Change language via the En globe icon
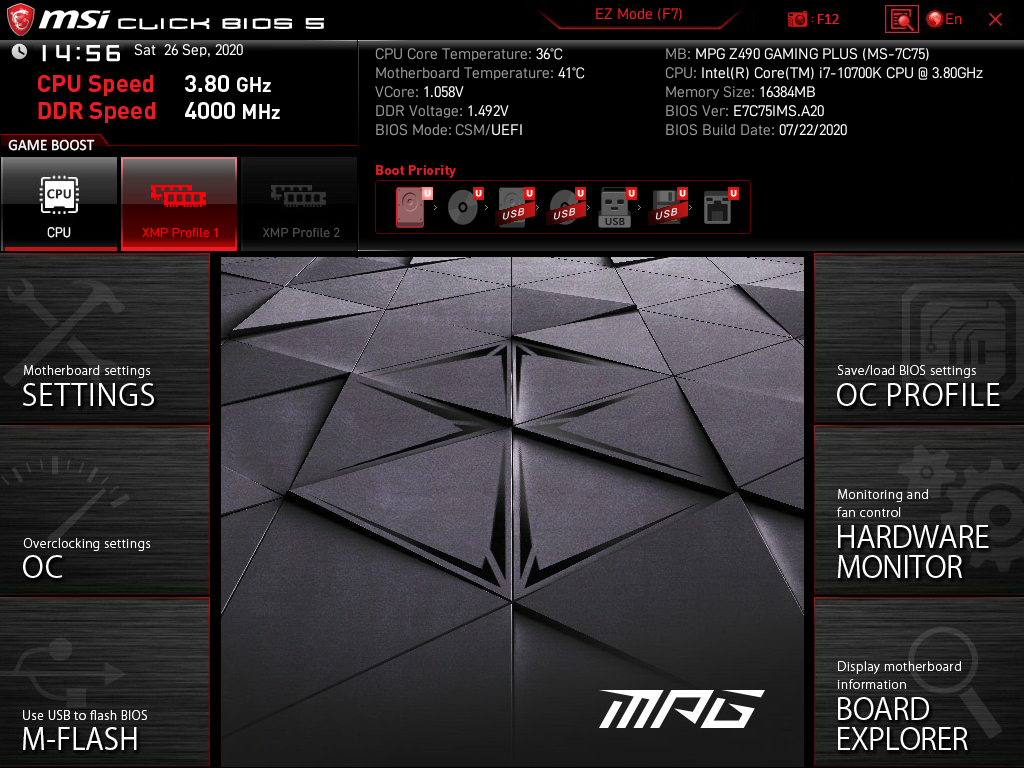Image resolution: width=1024 pixels, height=768 pixels. point(944,20)
